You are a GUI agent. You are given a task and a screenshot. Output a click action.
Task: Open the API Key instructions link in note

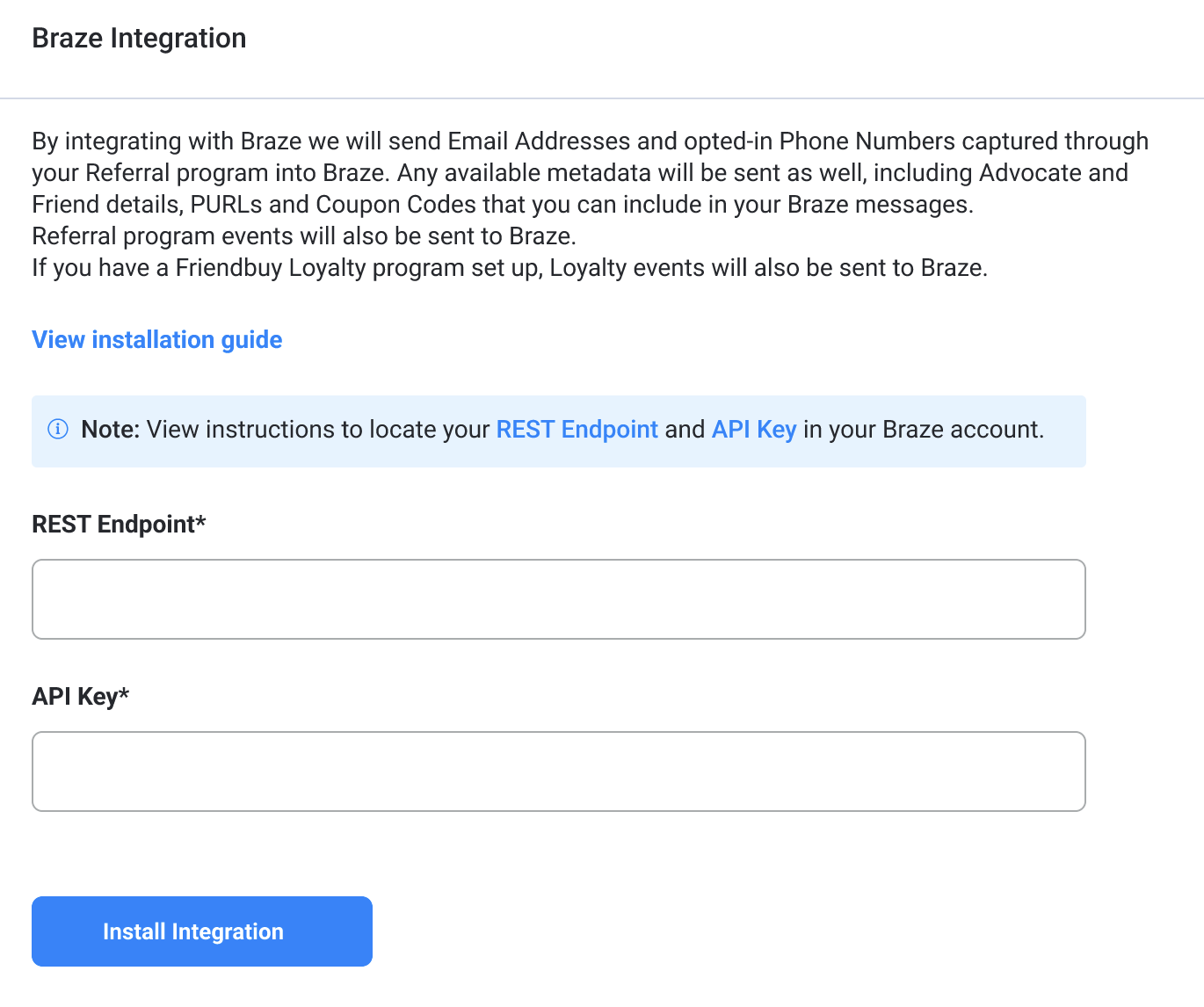(754, 429)
